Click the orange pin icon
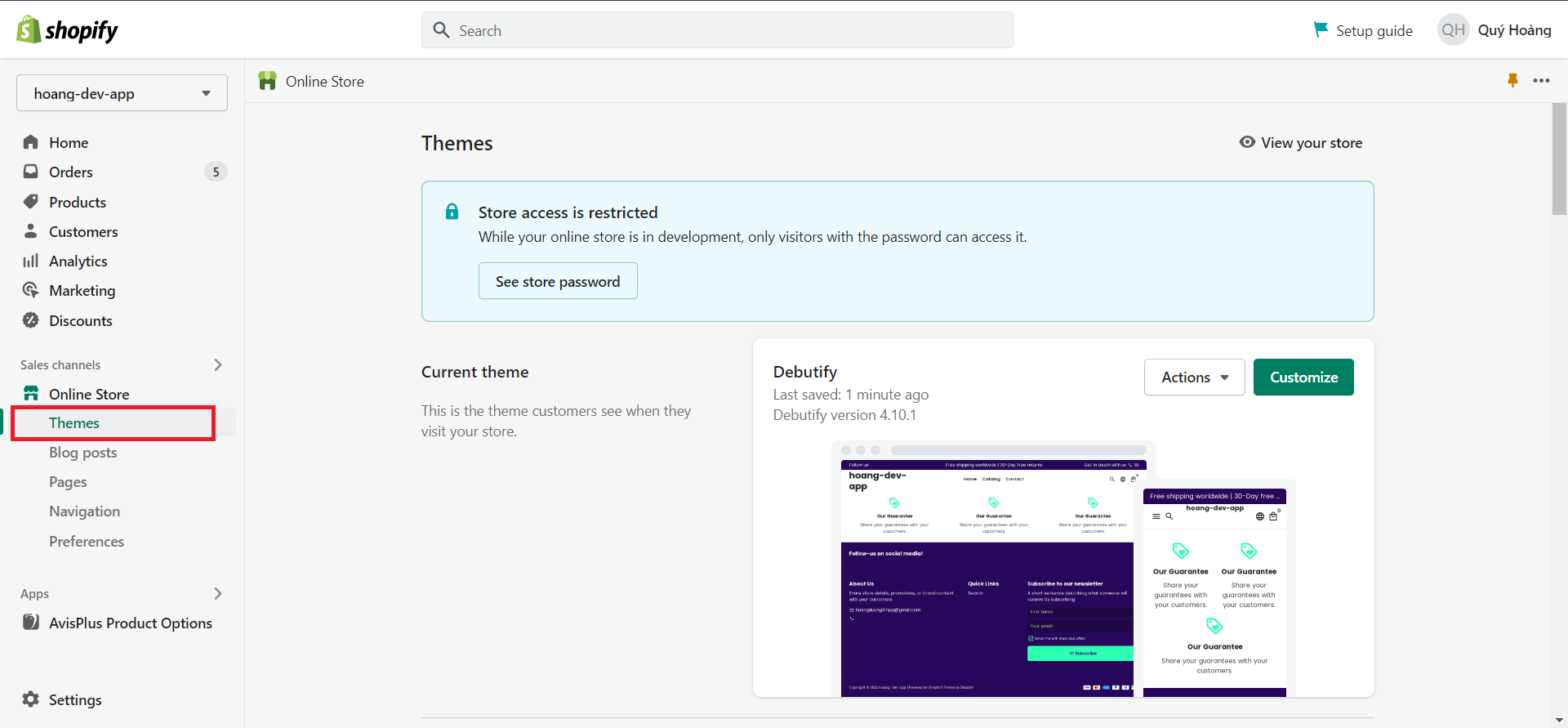 pos(1512,80)
